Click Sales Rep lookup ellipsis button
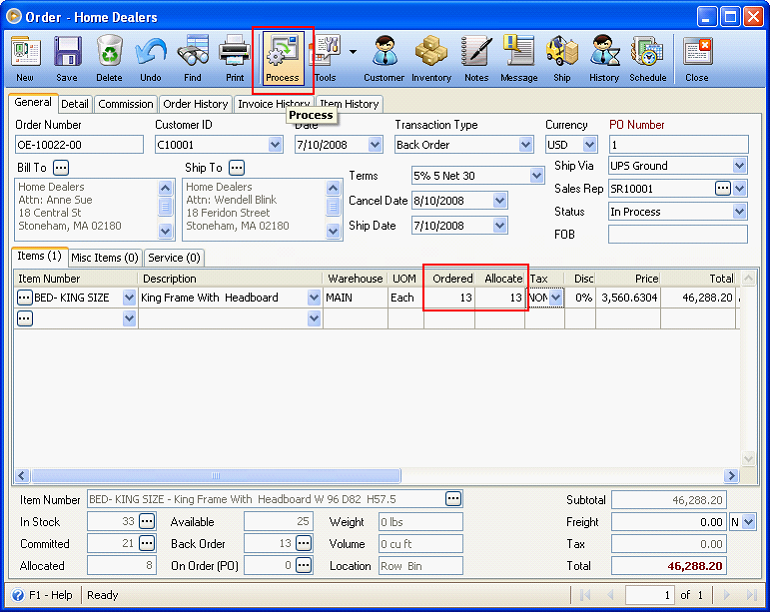The image size is (771, 613). [x=722, y=188]
